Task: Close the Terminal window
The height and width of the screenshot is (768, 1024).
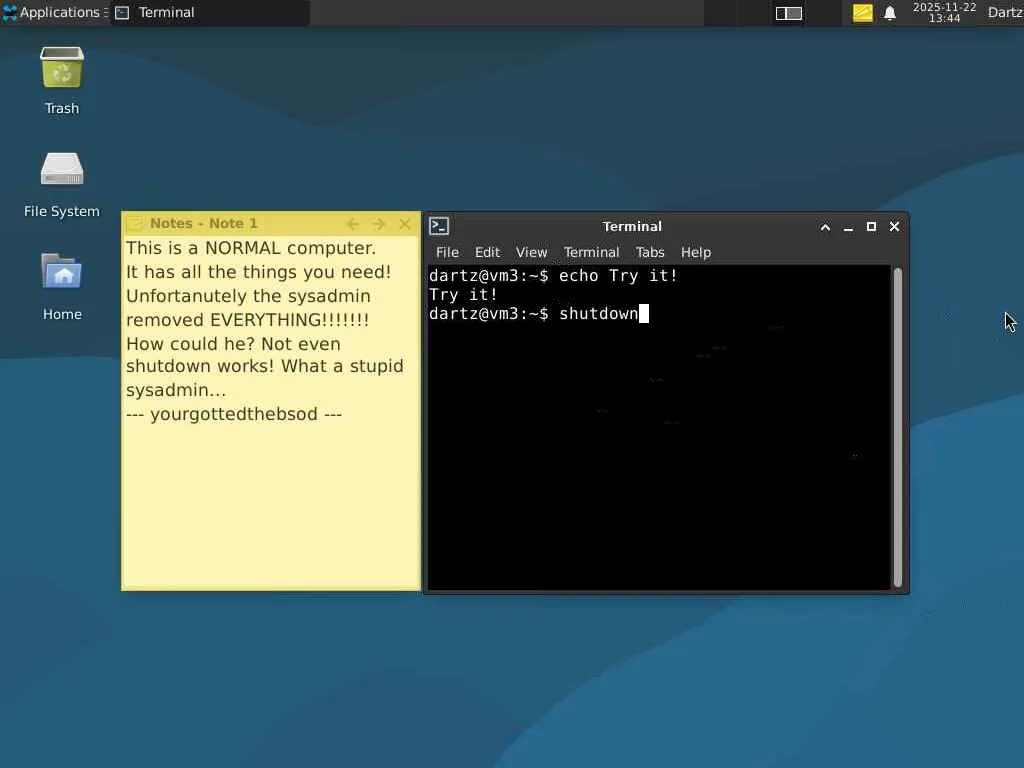Action: (x=895, y=227)
